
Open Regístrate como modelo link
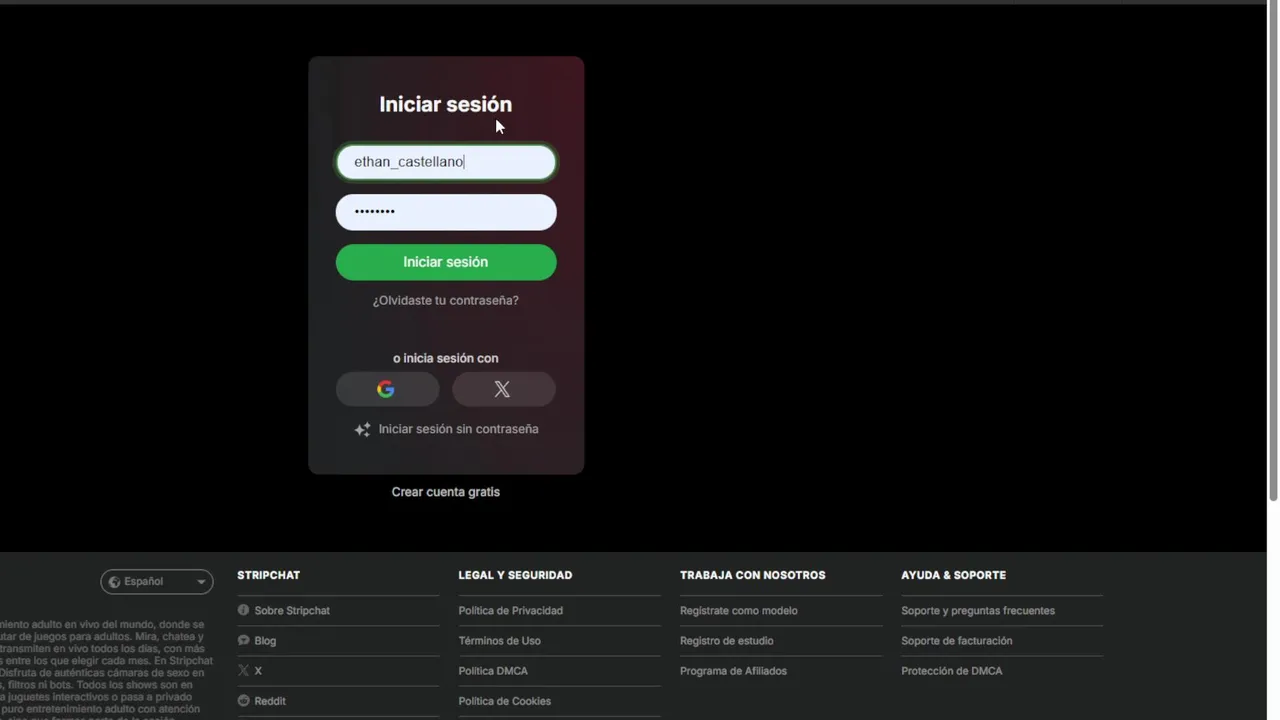coord(739,610)
